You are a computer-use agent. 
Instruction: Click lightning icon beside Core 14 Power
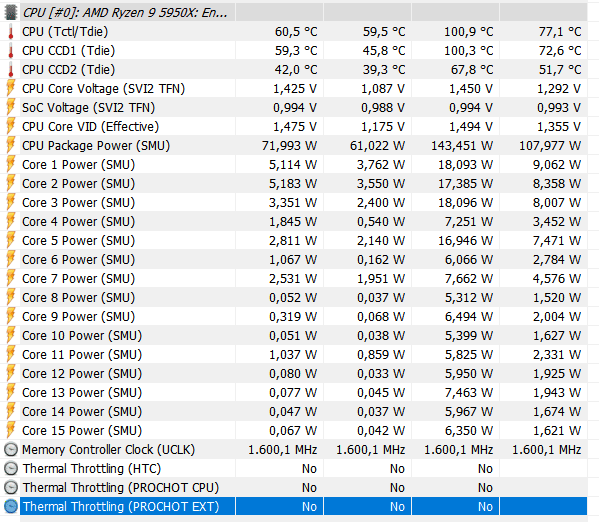coord(11,411)
